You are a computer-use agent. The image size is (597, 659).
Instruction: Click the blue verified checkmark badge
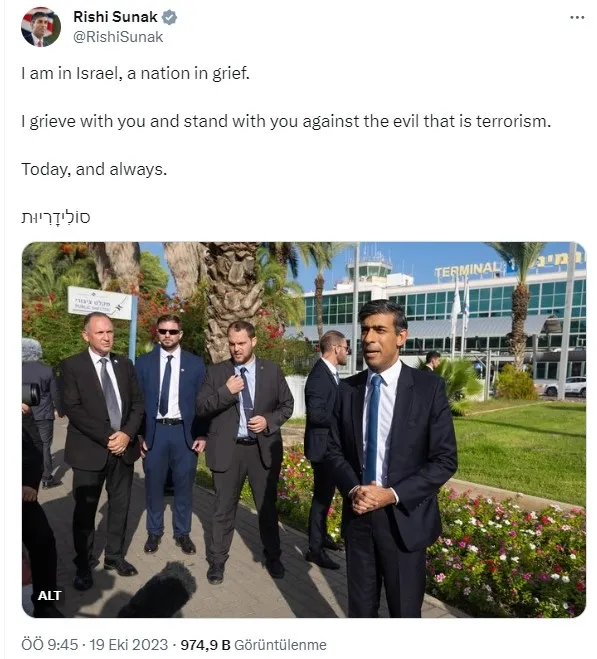pos(169,17)
